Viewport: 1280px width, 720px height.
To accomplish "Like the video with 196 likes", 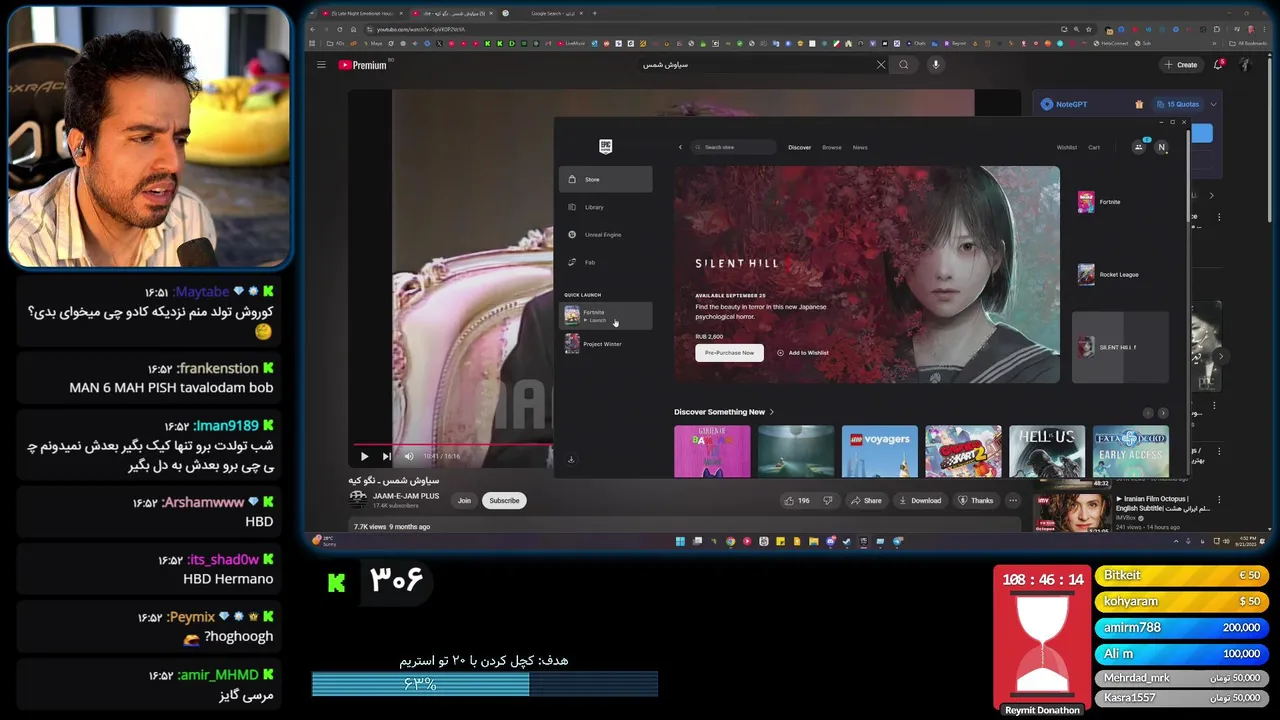I will [797, 500].
